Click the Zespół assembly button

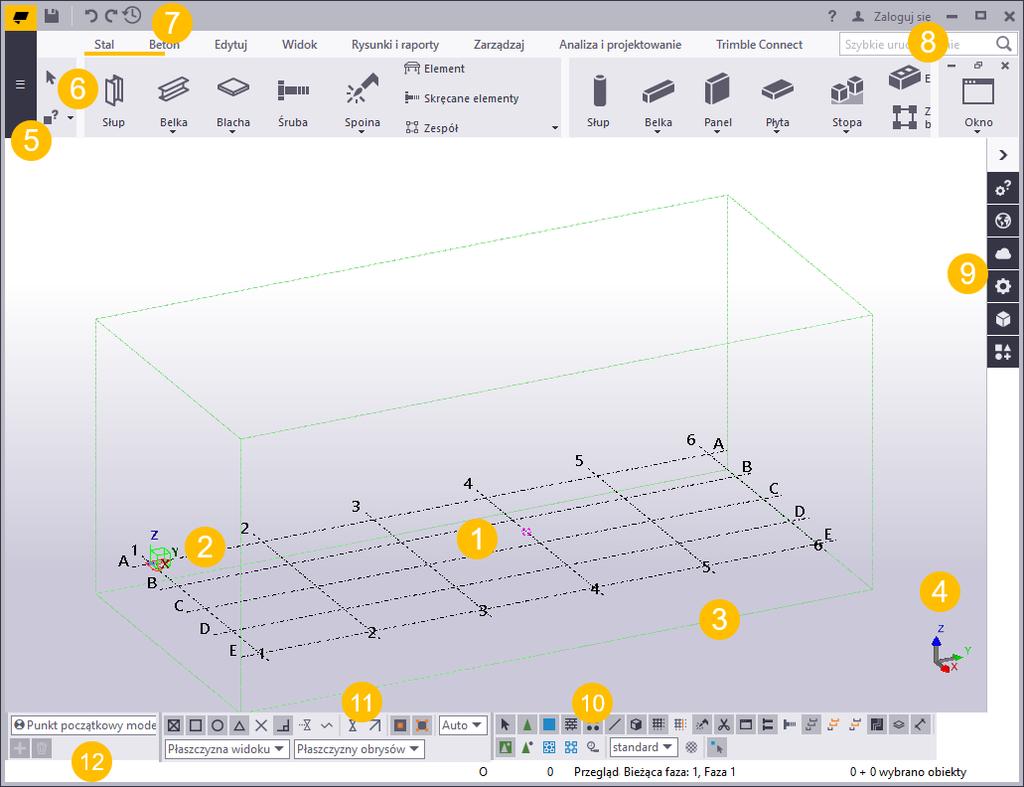tap(432, 127)
